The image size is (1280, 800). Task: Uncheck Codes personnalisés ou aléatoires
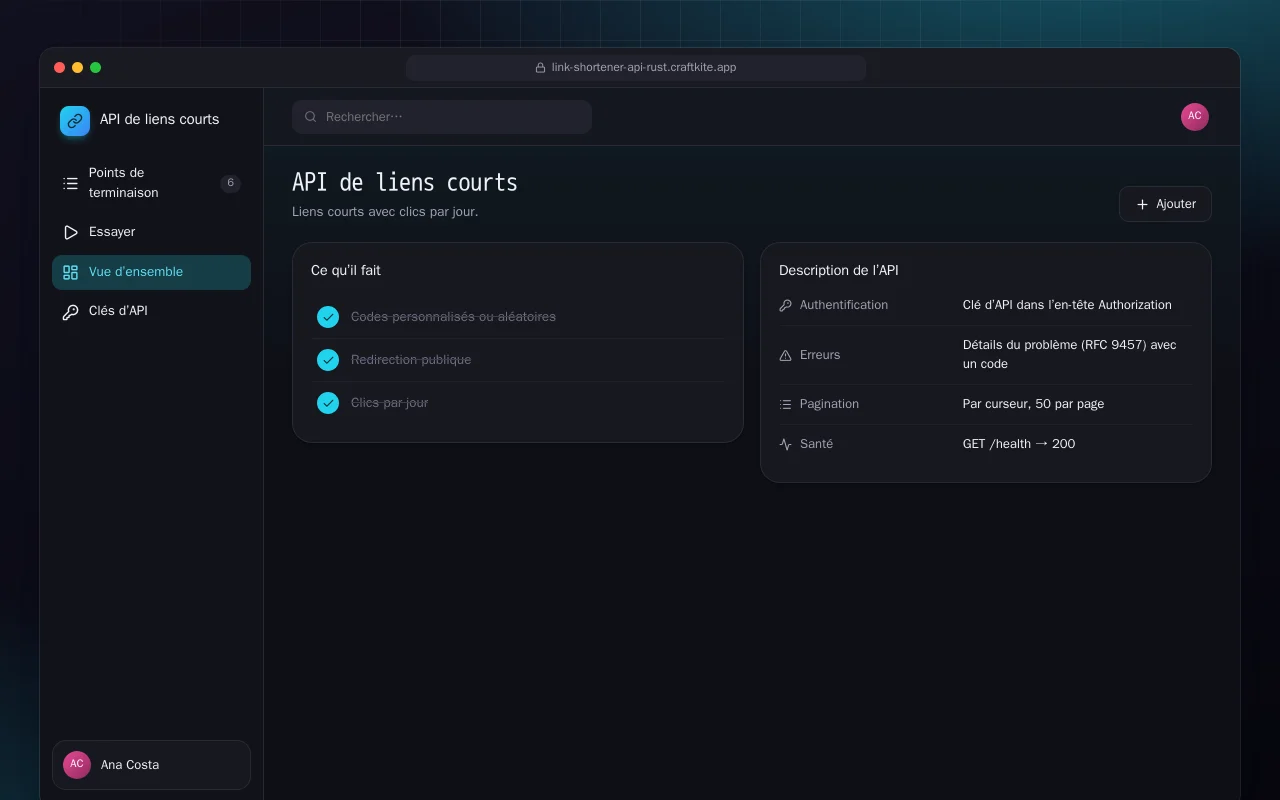point(328,317)
